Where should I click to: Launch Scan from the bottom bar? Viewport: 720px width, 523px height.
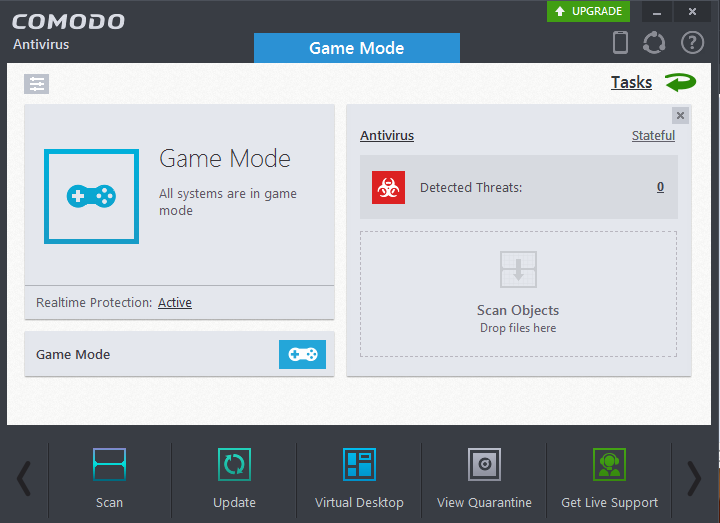point(109,479)
